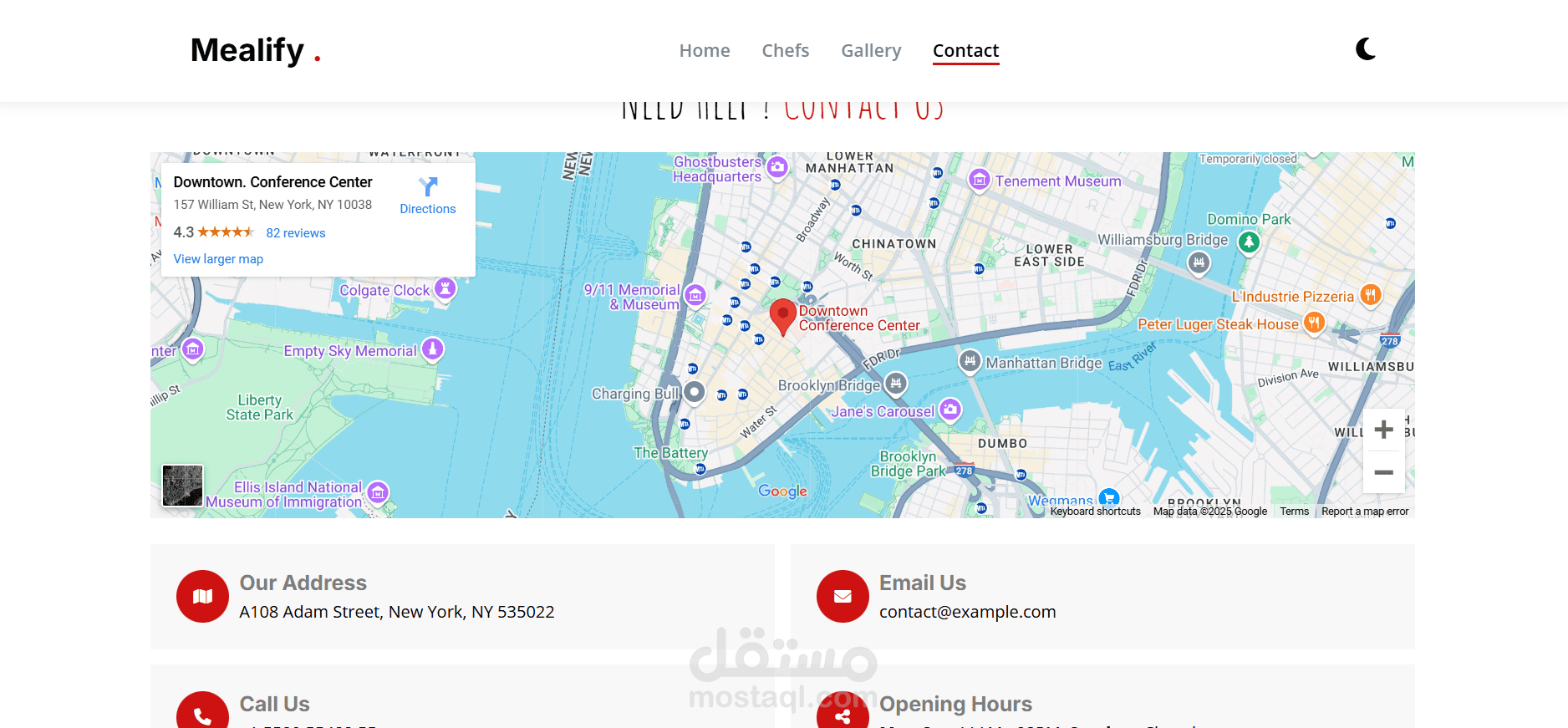Click the Empty Sky Memorial marker

click(432, 349)
